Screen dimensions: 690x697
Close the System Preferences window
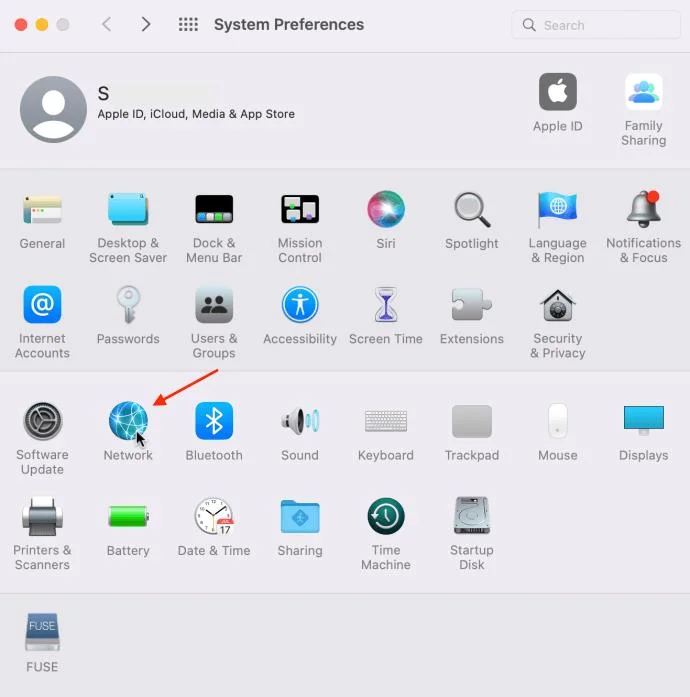tap(21, 24)
